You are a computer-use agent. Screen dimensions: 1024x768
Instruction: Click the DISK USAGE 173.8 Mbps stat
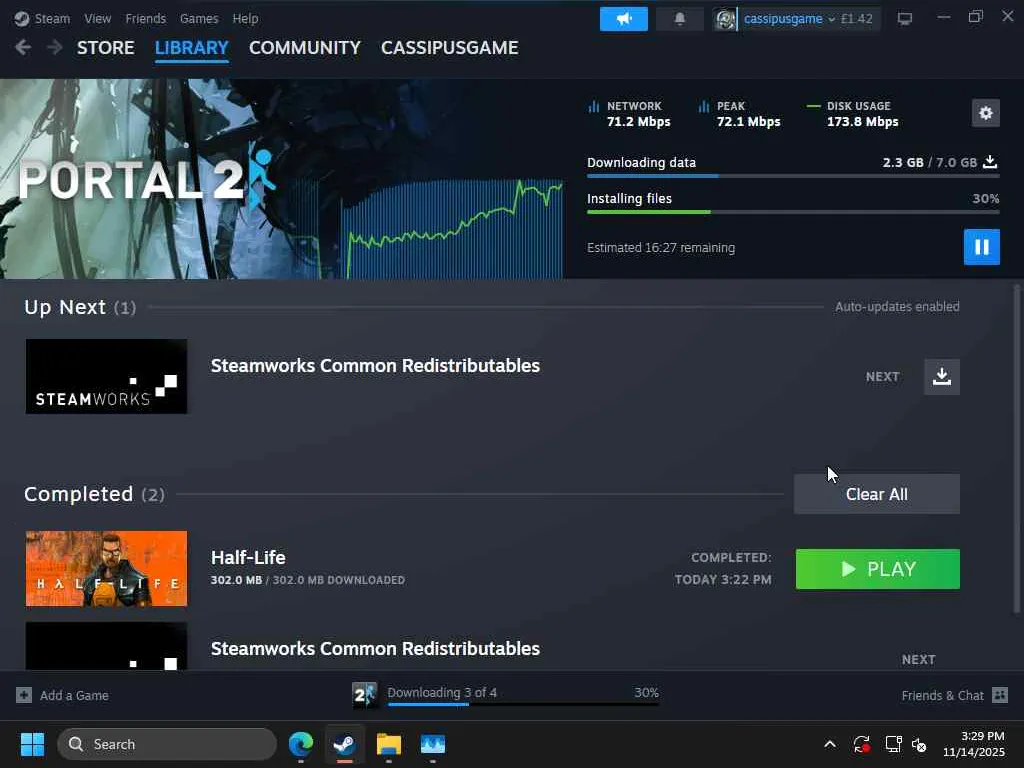coord(853,114)
